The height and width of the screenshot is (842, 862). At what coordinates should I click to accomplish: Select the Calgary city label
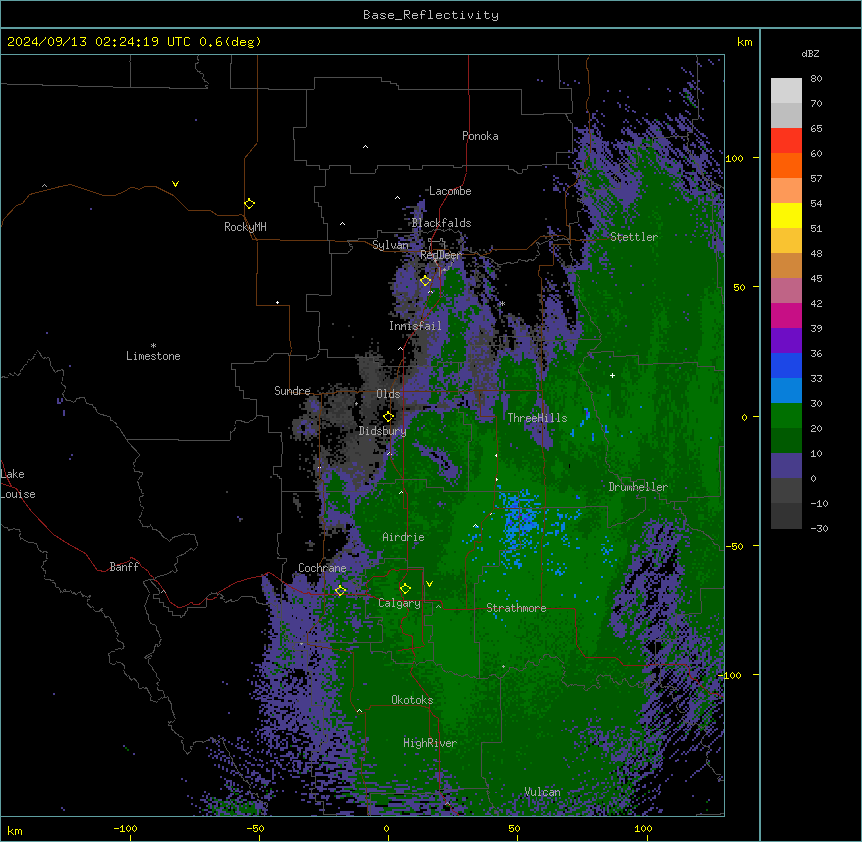(399, 603)
